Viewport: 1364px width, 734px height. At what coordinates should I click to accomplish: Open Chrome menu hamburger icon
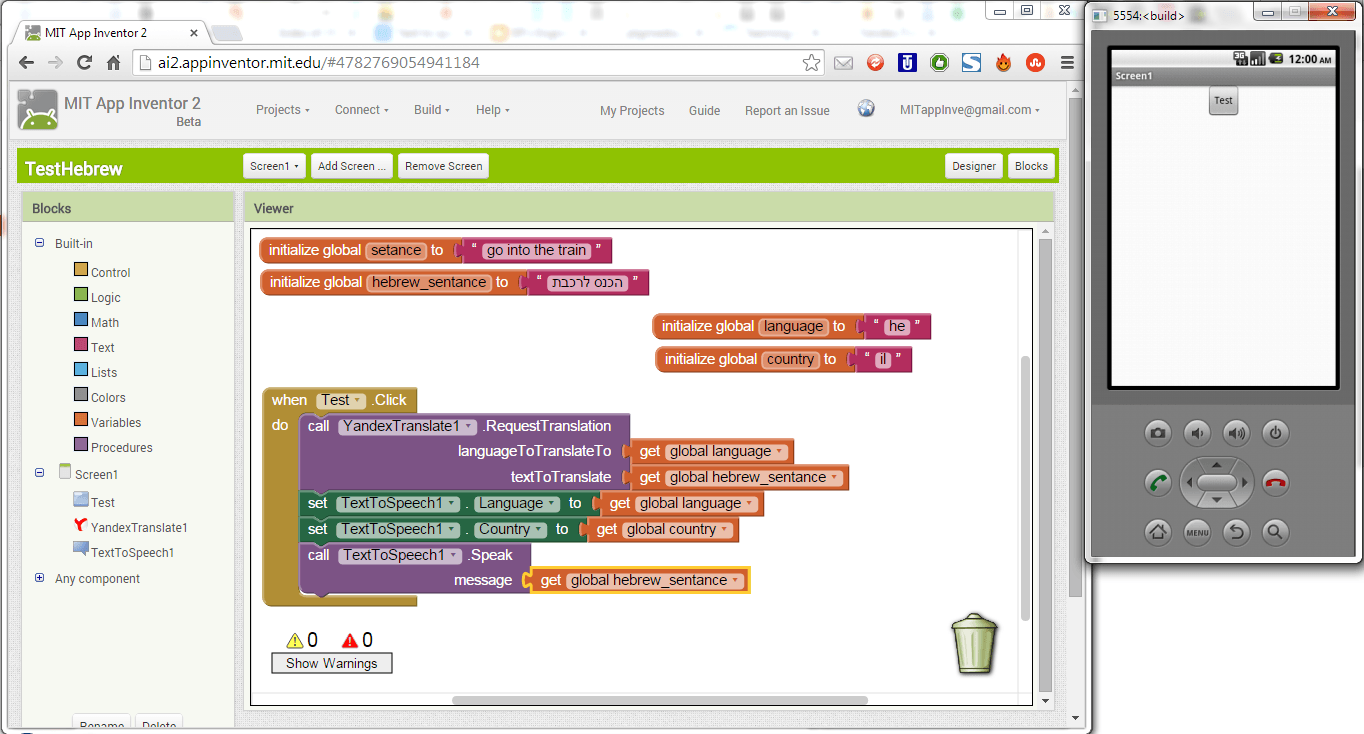1068,63
